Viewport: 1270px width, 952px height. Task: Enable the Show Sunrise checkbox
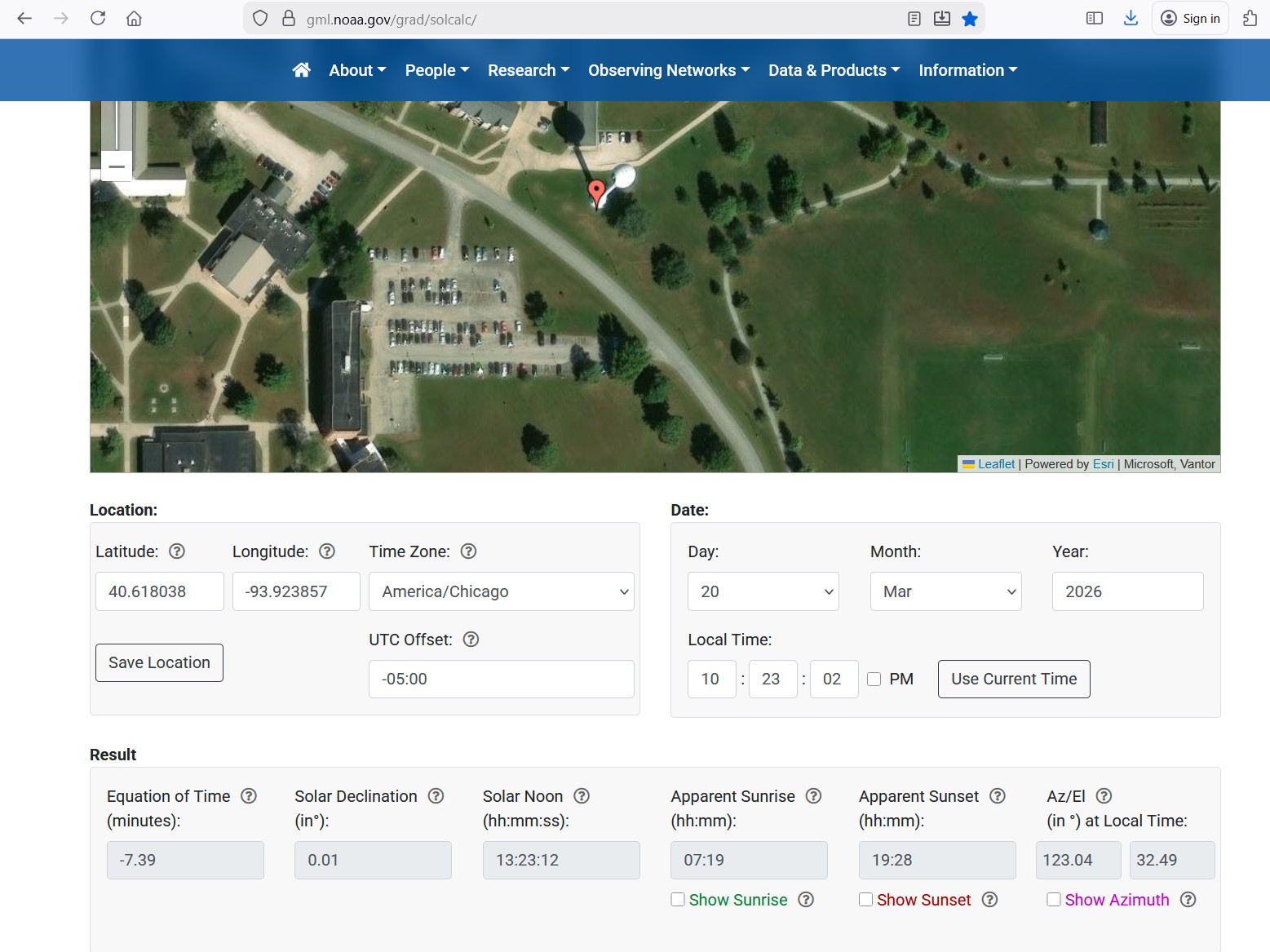(x=678, y=899)
